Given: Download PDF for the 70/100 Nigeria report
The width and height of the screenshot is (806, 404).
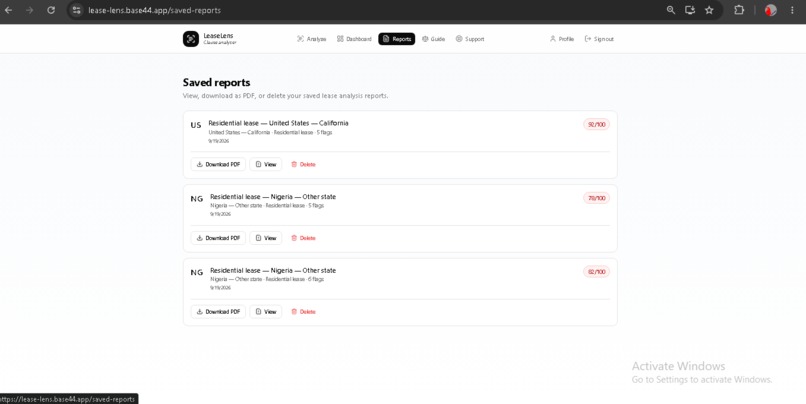Looking at the screenshot, I should pyautogui.click(x=218, y=238).
